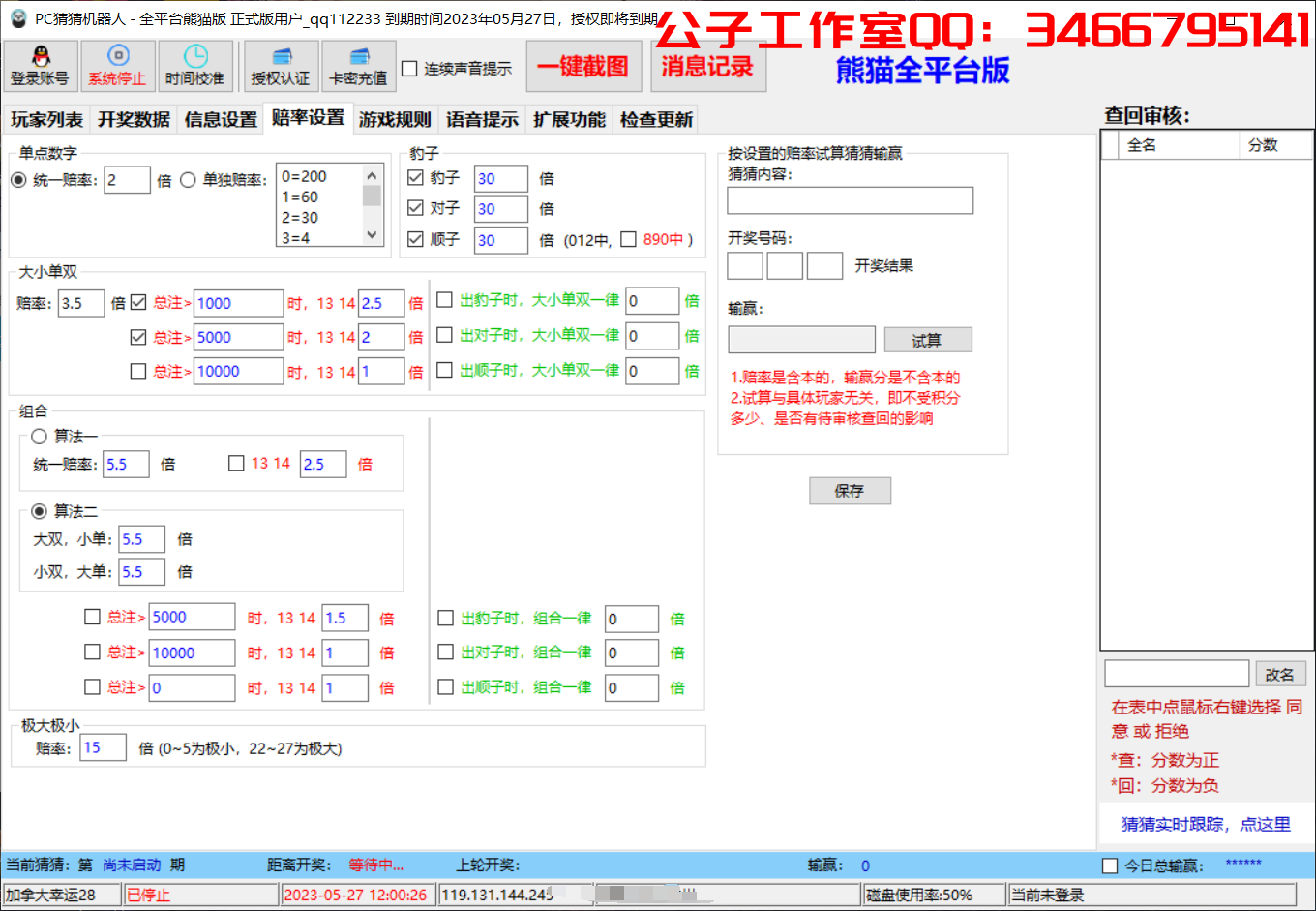This screenshot has height=911, width=1316.
Task: Toggle 总注>1000 checkbox in 大小单双
Action: click(x=138, y=303)
